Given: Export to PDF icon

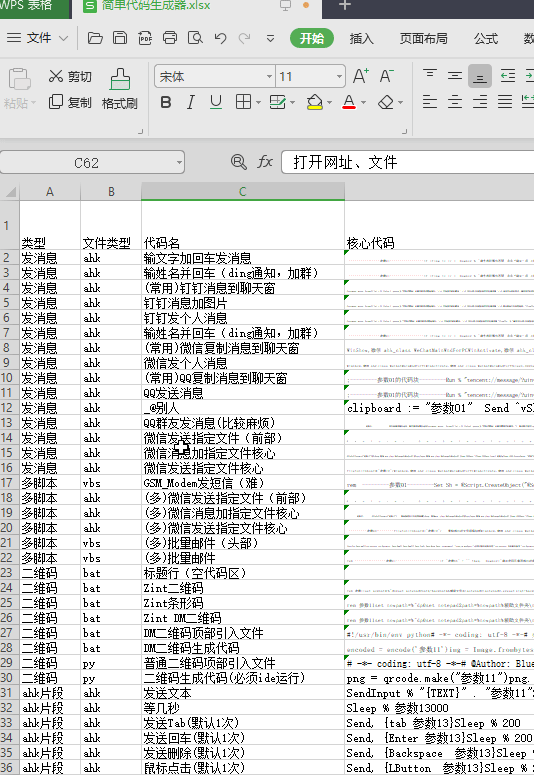Looking at the screenshot, I should coord(145,38).
